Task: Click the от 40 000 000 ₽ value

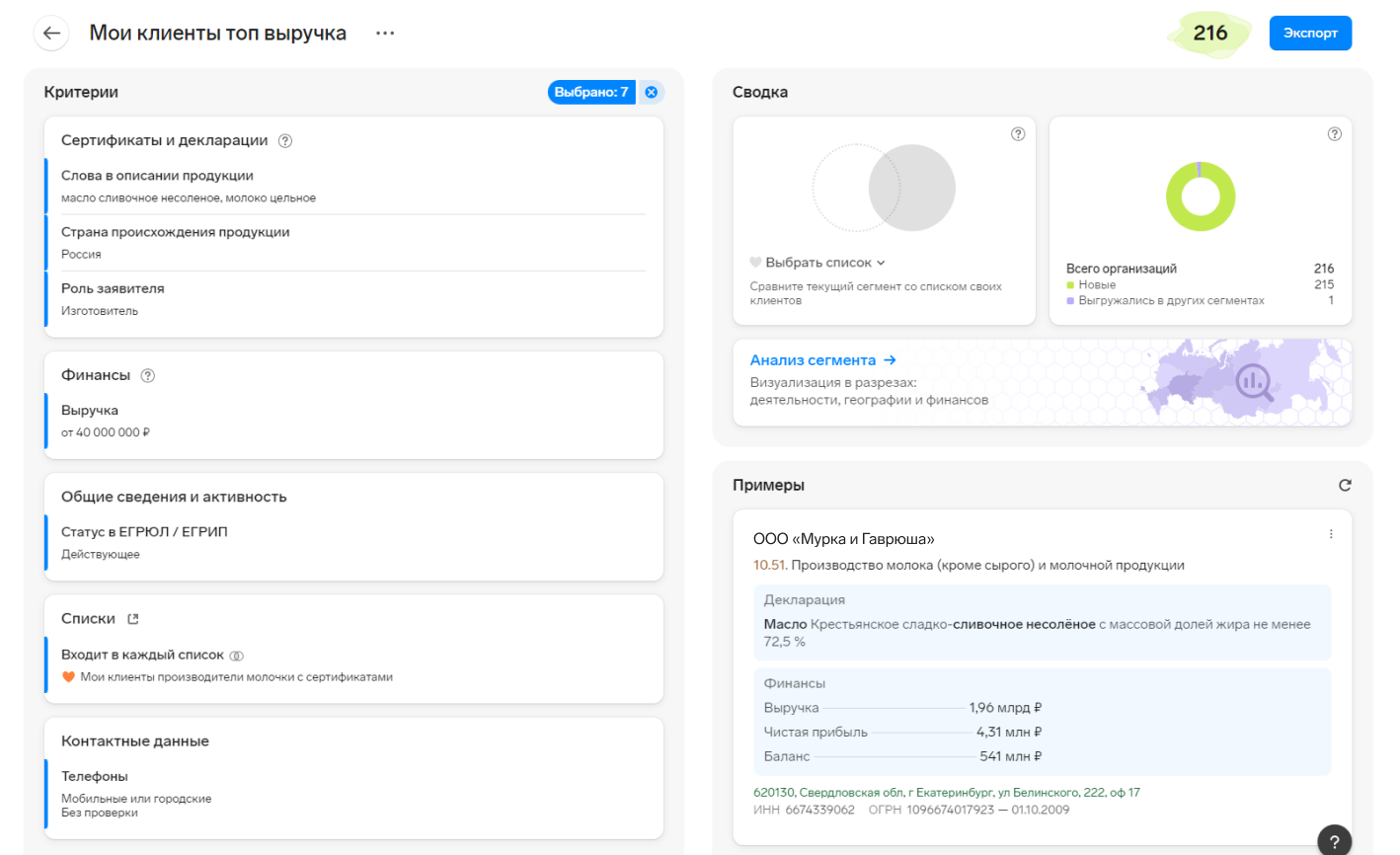Action: [x=106, y=432]
